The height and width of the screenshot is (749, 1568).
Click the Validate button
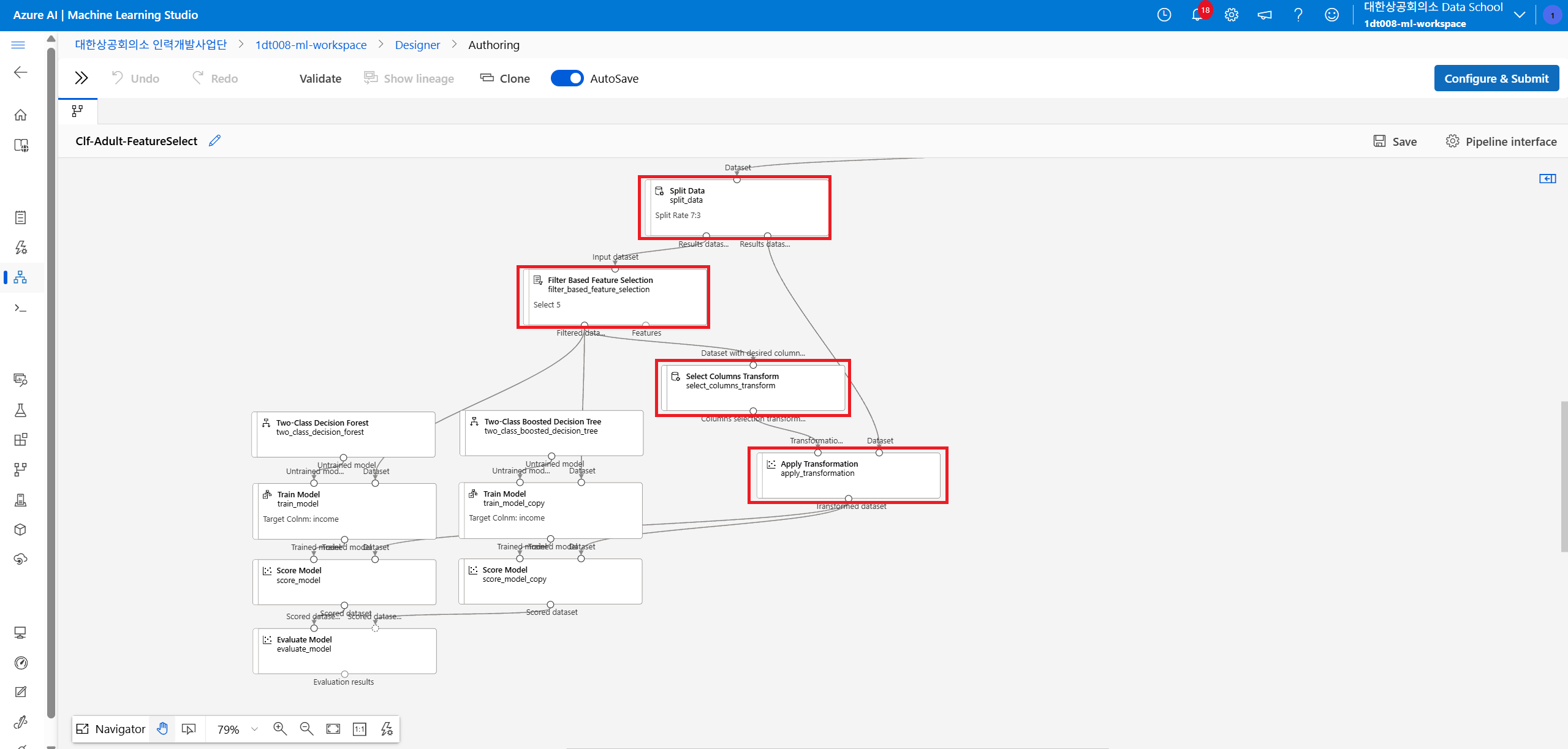point(320,78)
